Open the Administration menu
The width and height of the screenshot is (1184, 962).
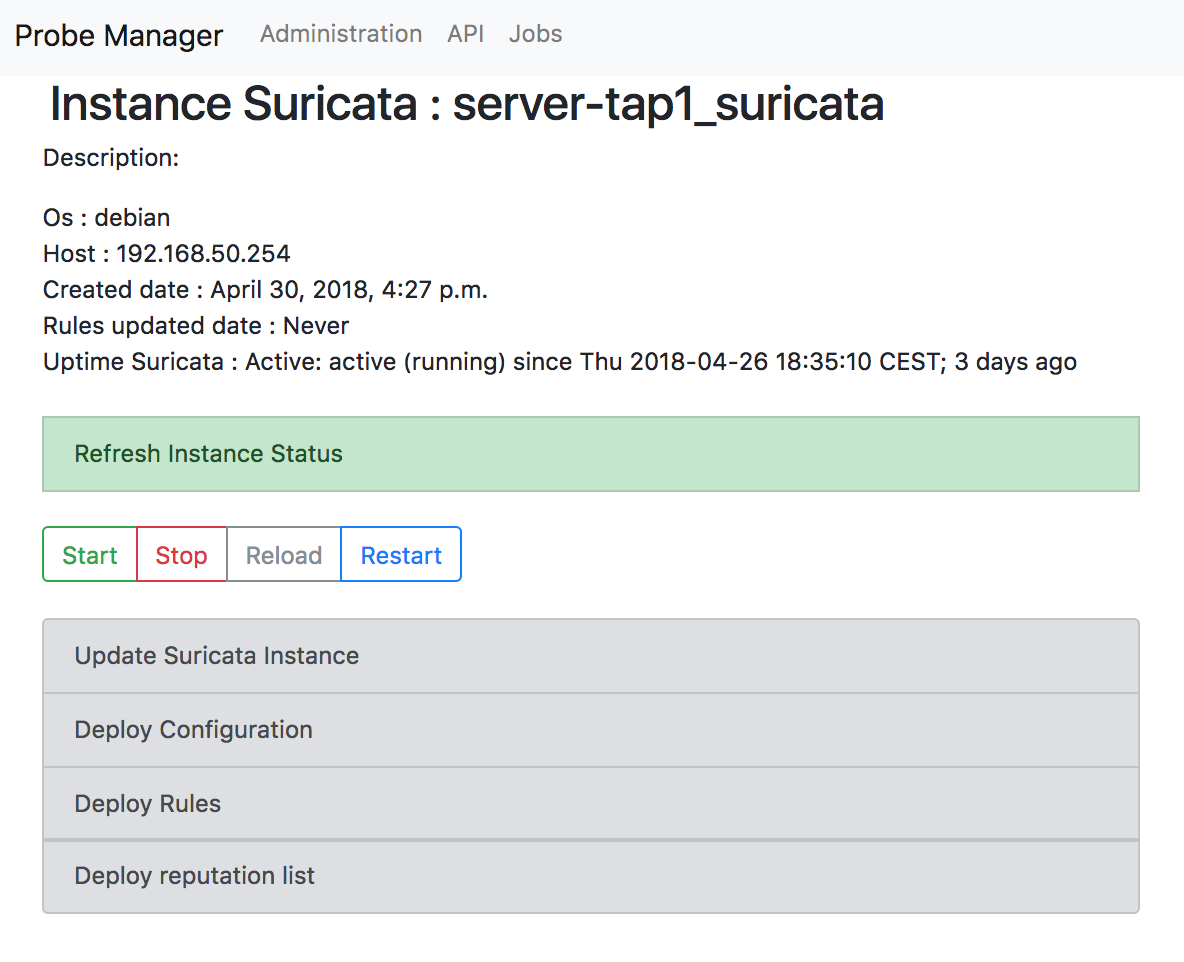[341, 34]
